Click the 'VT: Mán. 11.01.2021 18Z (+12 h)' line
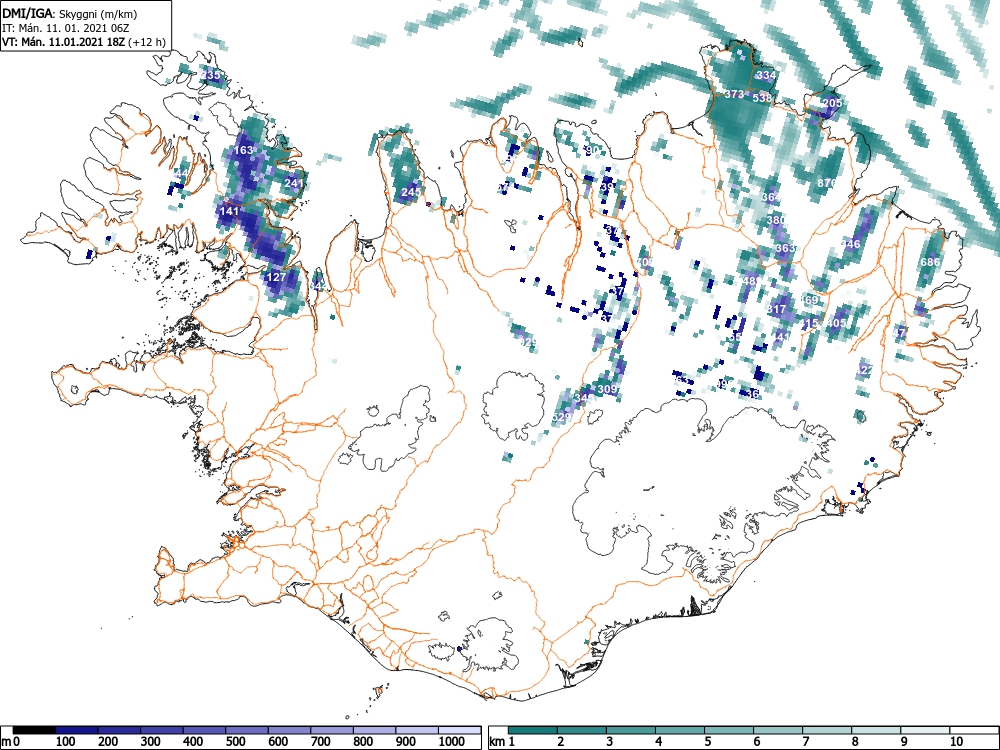 tap(84, 42)
